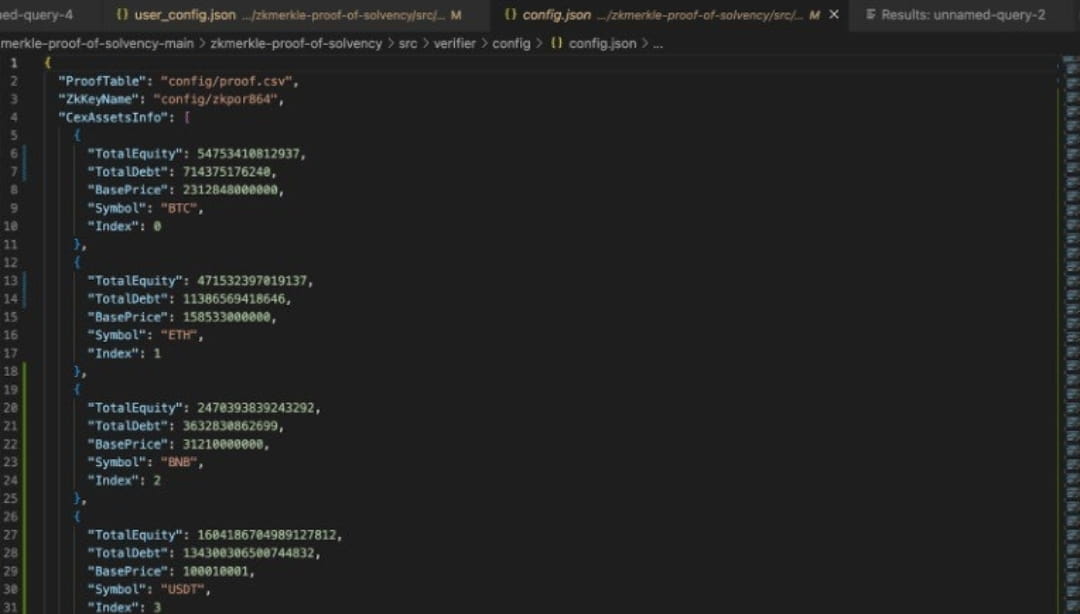Click the "BTC" symbol string
Image resolution: width=1080 pixels, height=614 pixels.
[179, 208]
